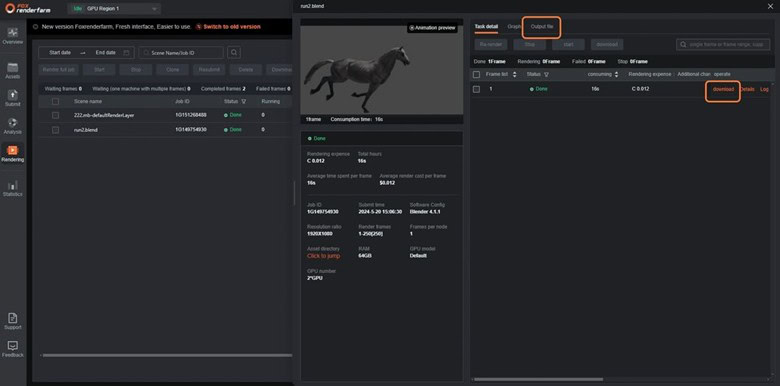Click the Clone button
780x386 pixels.
click(173, 70)
